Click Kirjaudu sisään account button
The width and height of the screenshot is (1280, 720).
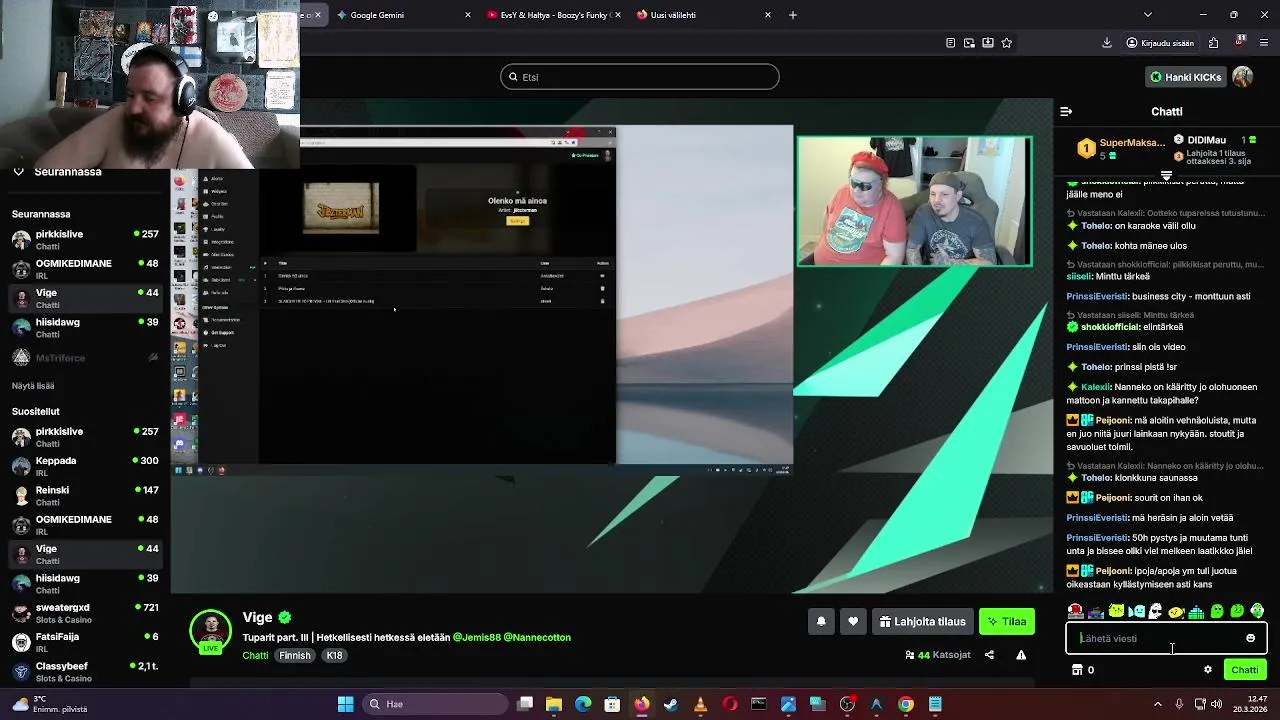[x=1160, y=43]
